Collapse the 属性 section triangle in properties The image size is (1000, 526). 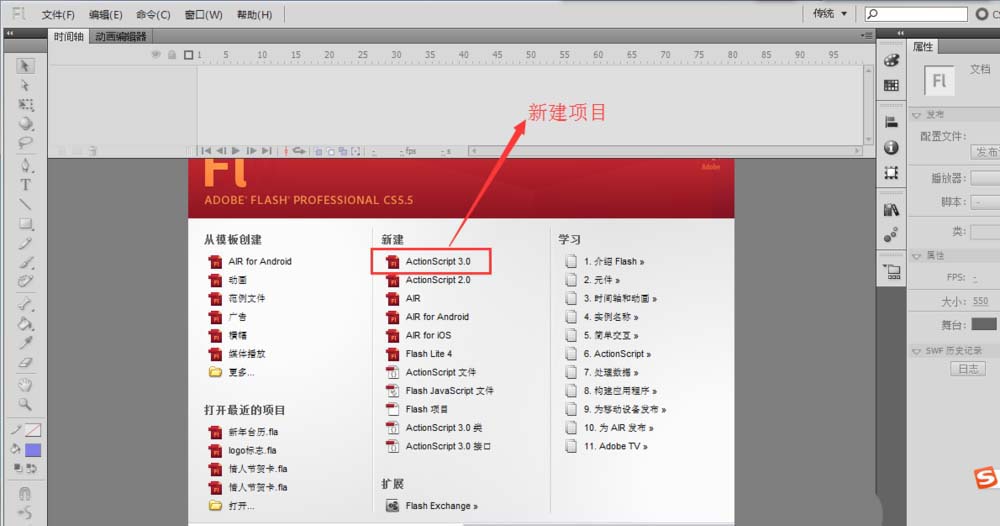(916, 256)
